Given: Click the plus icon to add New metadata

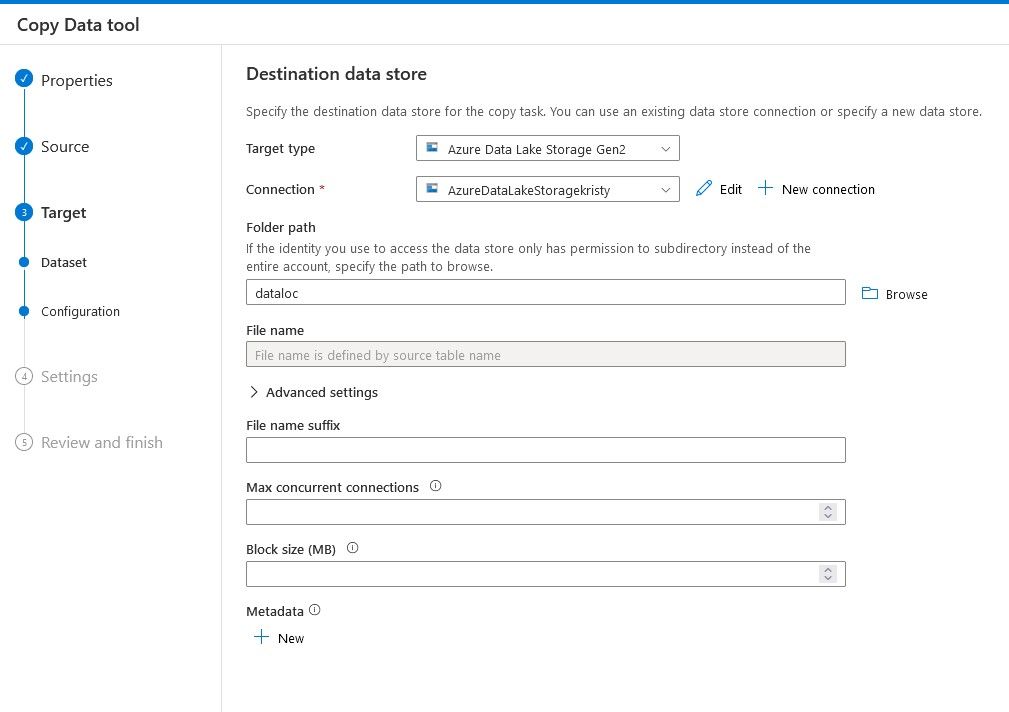Looking at the screenshot, I should pos(261,638).
